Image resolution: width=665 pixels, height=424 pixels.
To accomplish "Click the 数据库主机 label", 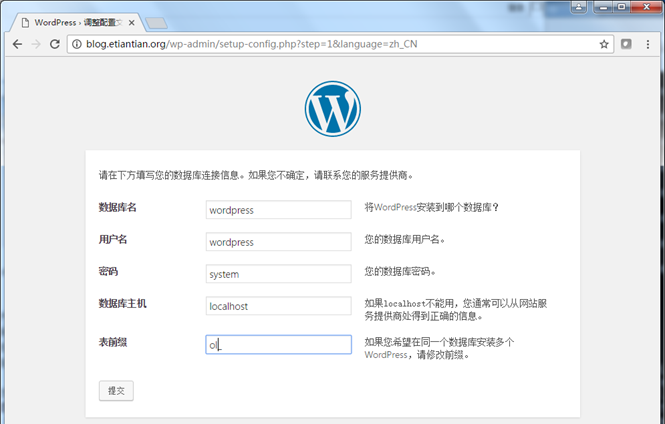I will 123,304.
